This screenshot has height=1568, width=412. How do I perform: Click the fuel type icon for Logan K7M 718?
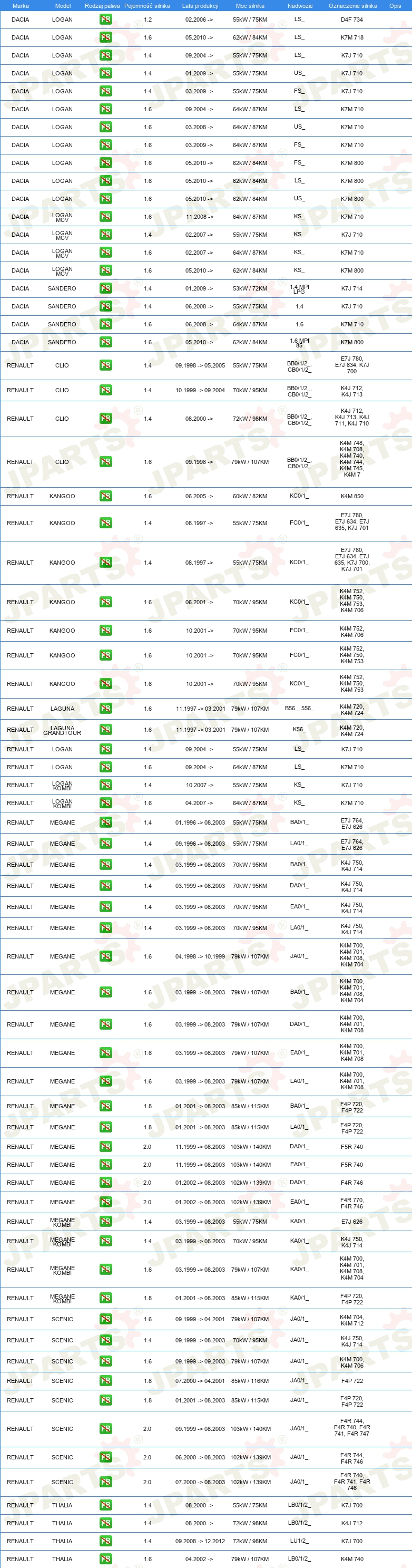click(105, 37)
